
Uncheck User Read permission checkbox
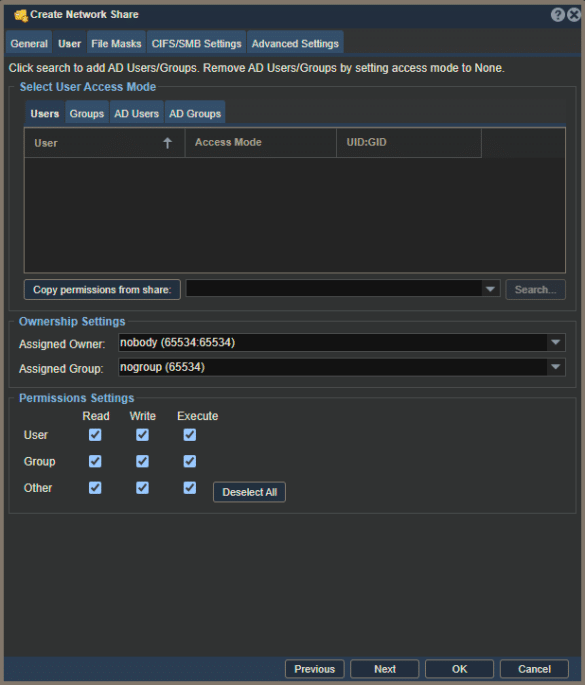pos(95,435)
